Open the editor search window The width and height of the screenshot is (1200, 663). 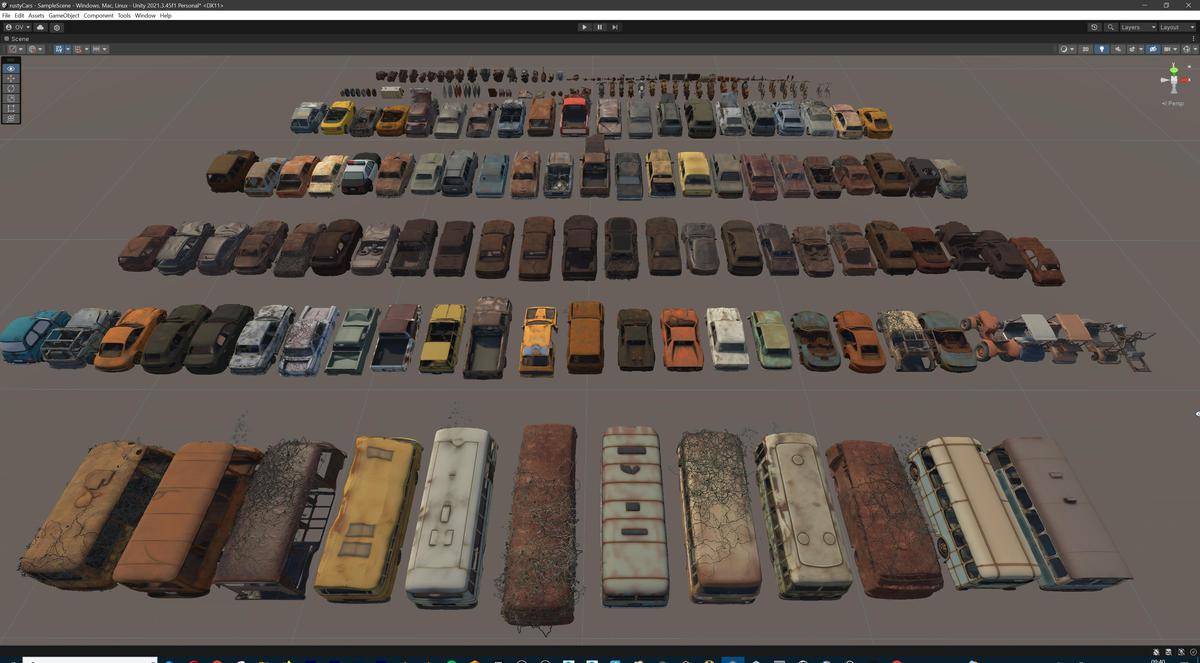pos(1110,27)
